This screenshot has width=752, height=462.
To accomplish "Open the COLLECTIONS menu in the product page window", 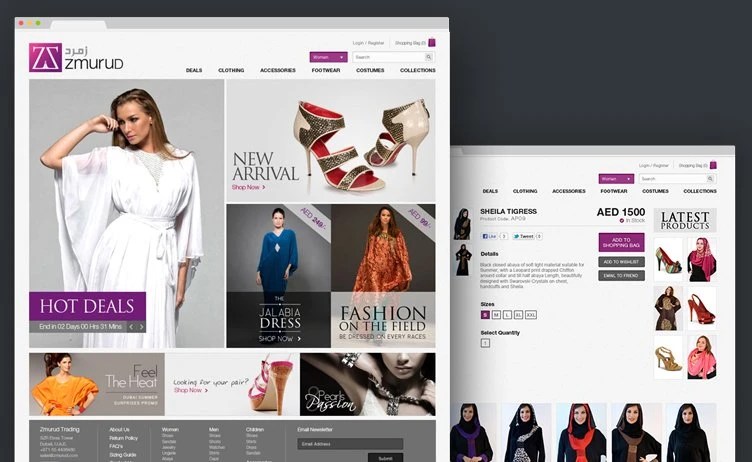I will pyautogui.click(x=700, y=191).
